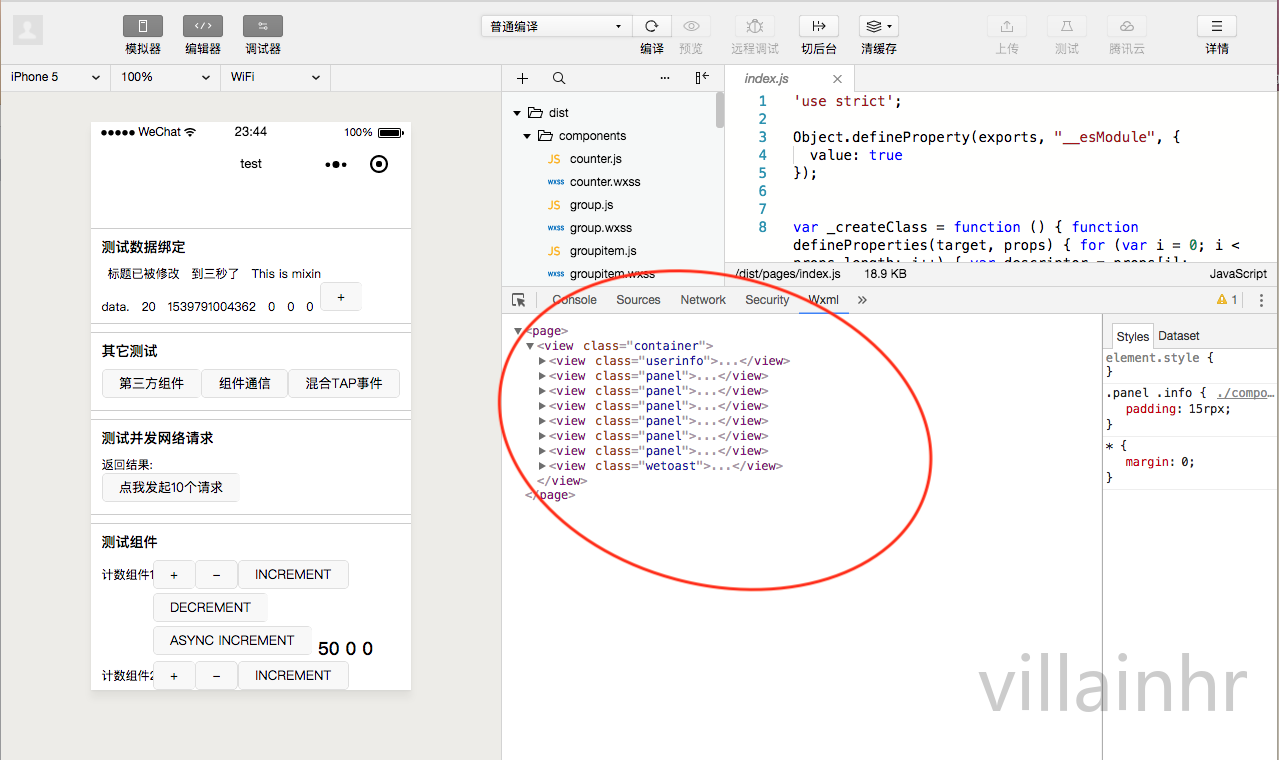1279x760 pixels.
Task: Open the 普通编译 compile mode dropdown
Action: (556, 25)
